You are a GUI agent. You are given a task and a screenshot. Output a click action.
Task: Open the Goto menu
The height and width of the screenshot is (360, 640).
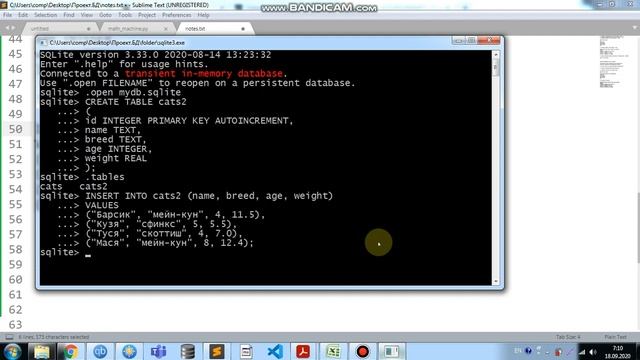coord(105,15)
